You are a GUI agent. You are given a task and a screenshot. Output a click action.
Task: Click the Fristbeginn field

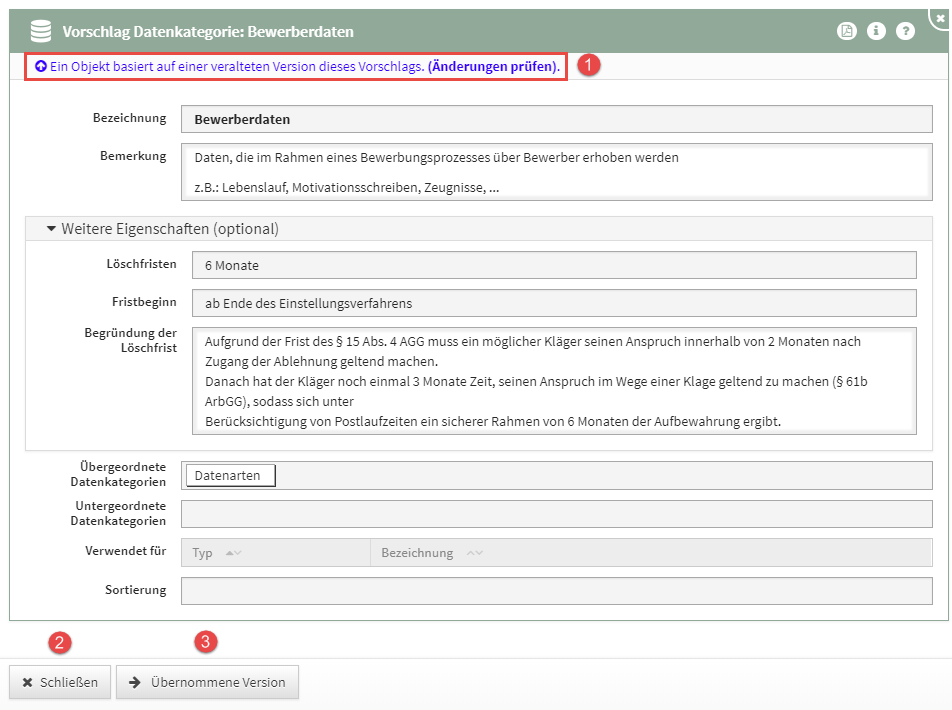click(x=555, y=303)
